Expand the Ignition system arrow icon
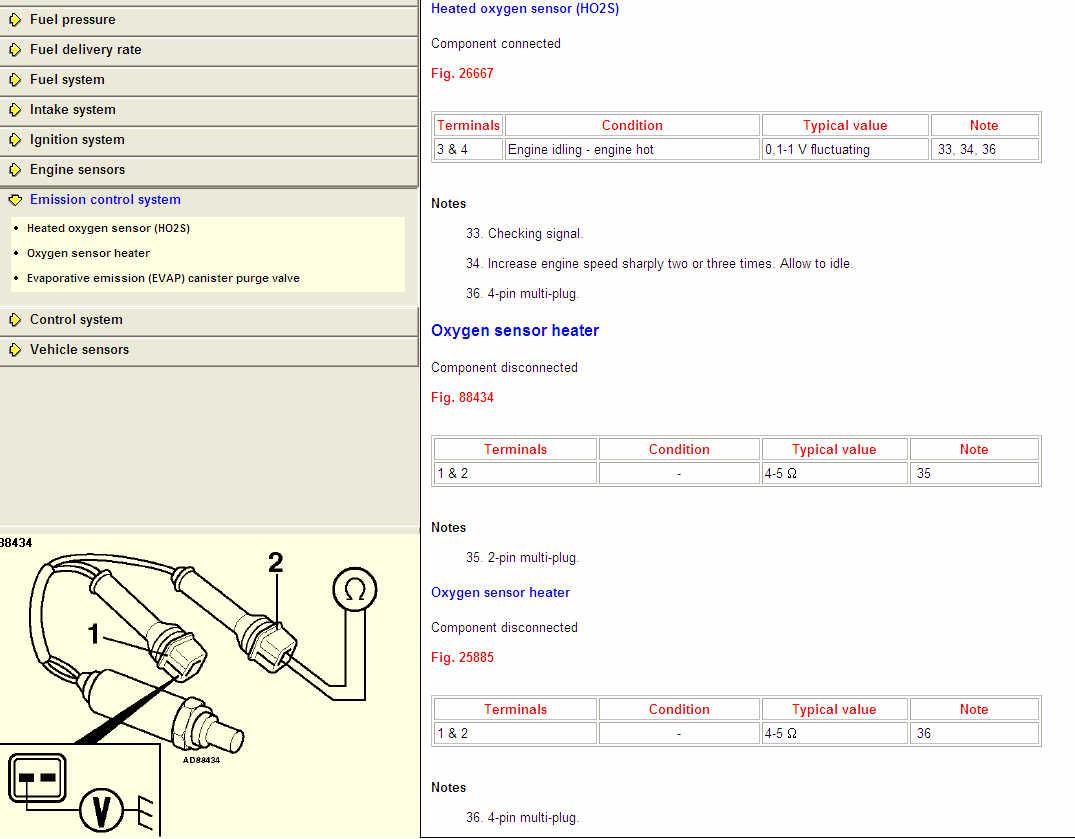Image resolution: width=1075 pixels, height=839 pixels. tap(15, 140)
